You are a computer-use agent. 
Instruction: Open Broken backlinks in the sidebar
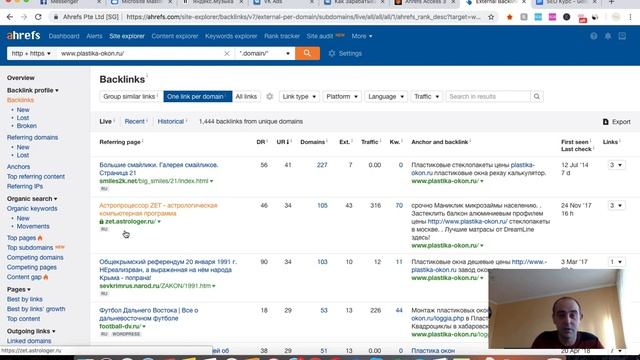click(x=27, y=126)
